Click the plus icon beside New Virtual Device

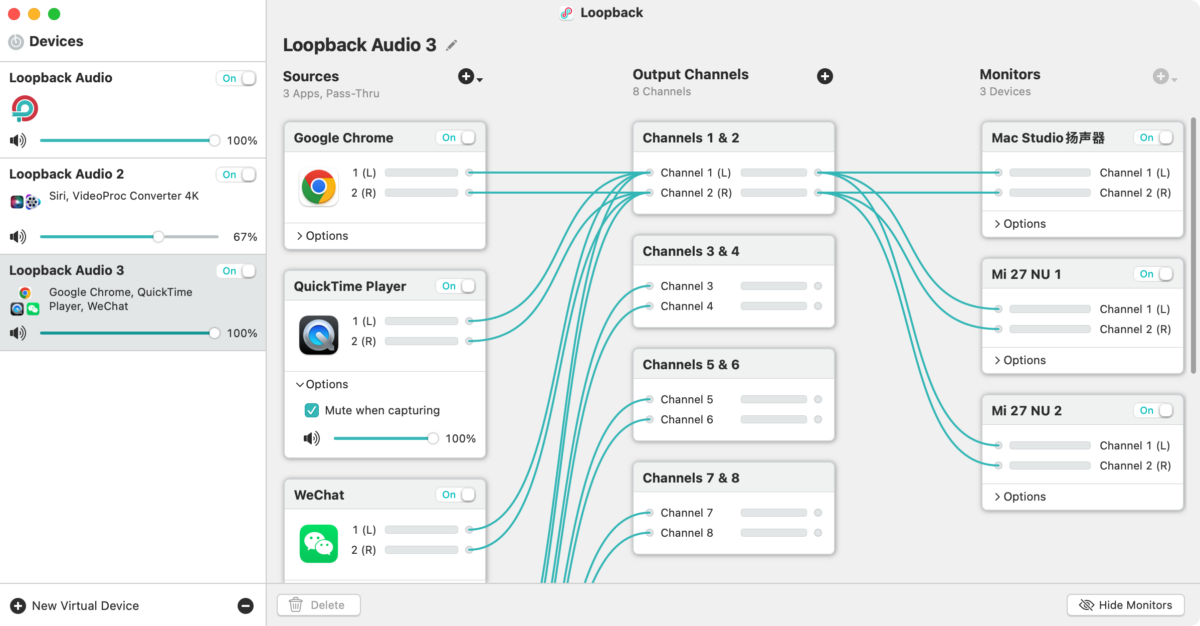coord(18,606)
